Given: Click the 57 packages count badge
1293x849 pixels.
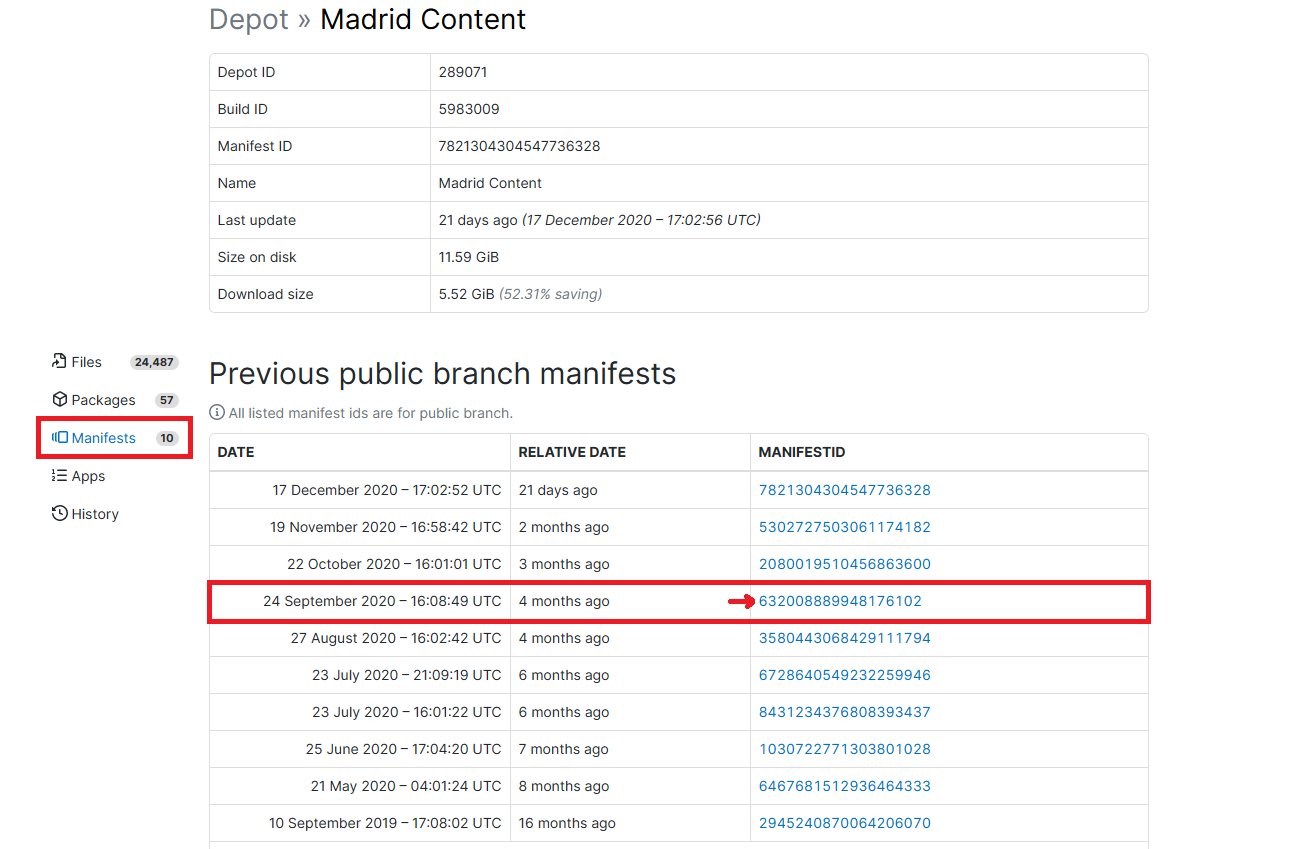Looking at the screenshot, I should coord(166,400).
